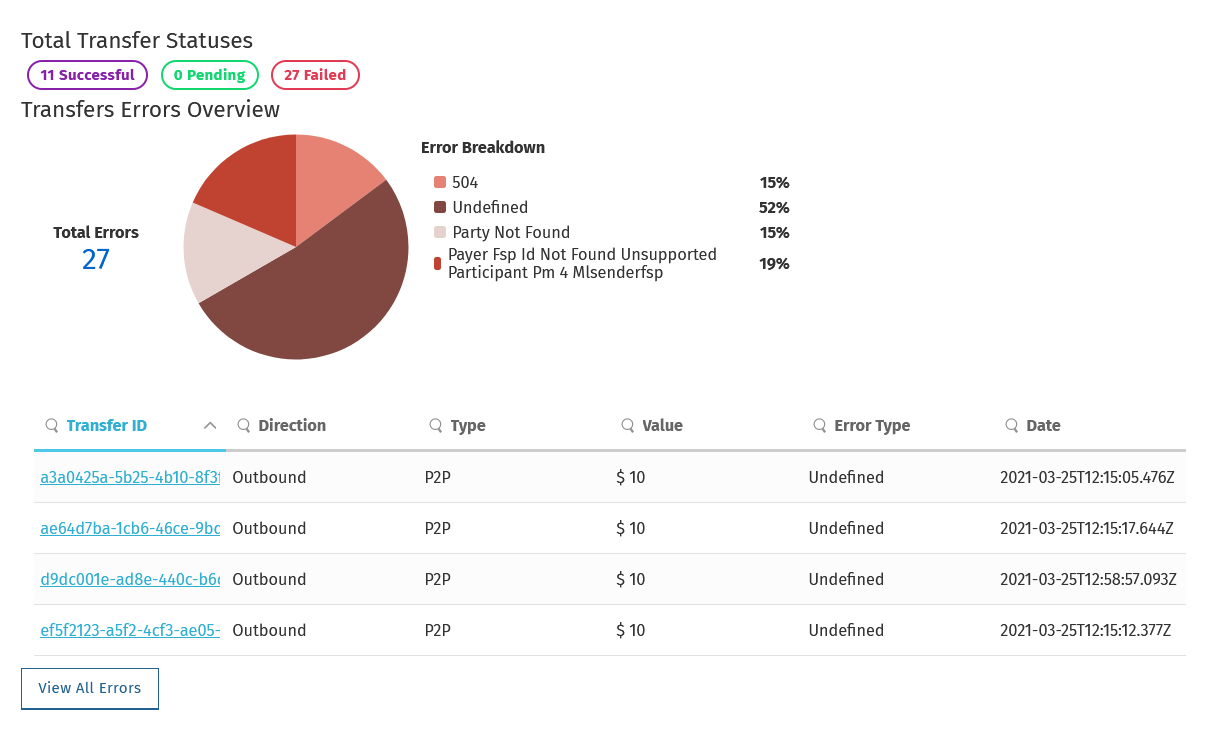Toggle the 27 Failed status filter
The width and height of the screenshot is (1221, 733).
[315, 74]
